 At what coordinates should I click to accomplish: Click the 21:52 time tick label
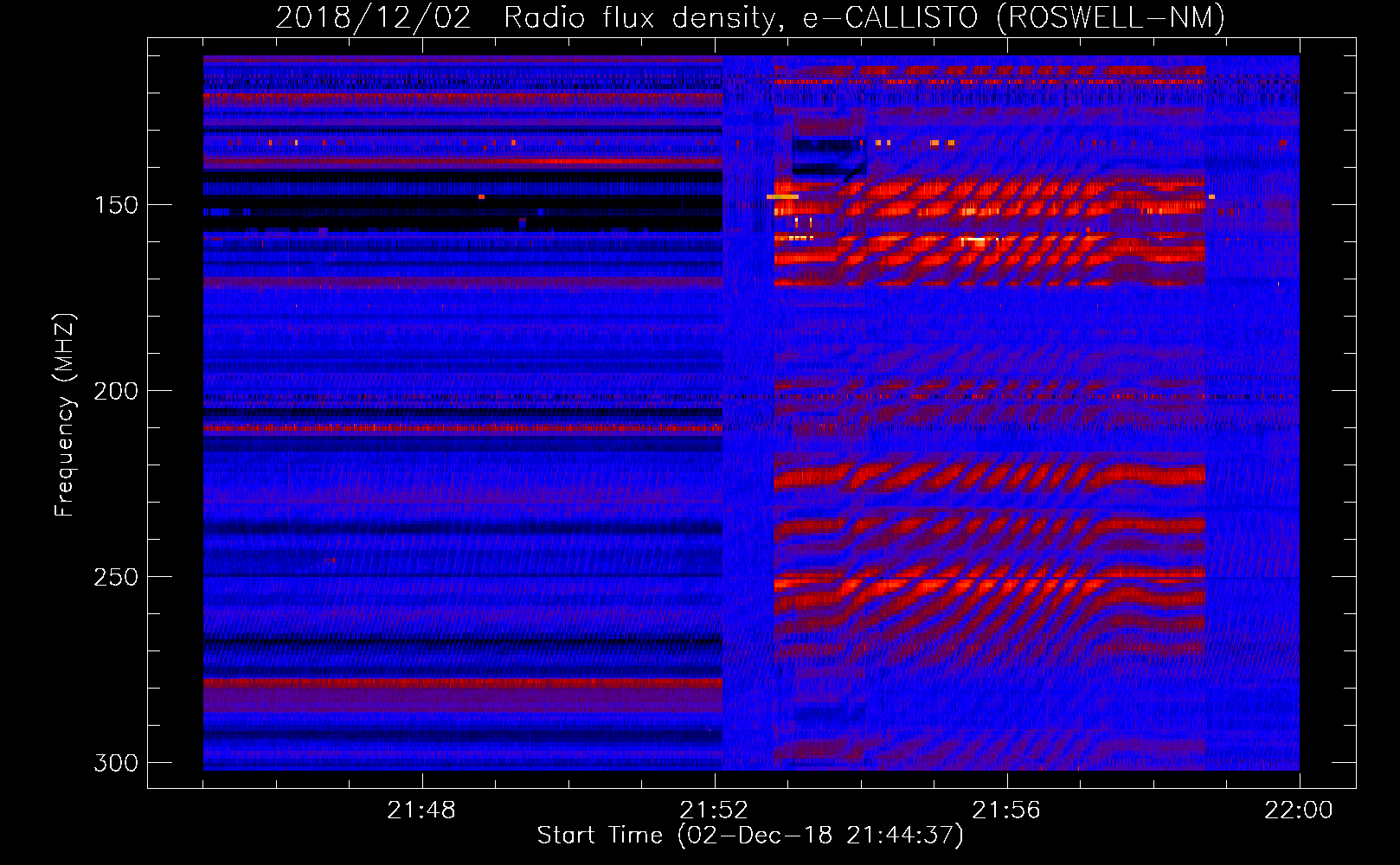pyautogui.click(x=714, y=811)
